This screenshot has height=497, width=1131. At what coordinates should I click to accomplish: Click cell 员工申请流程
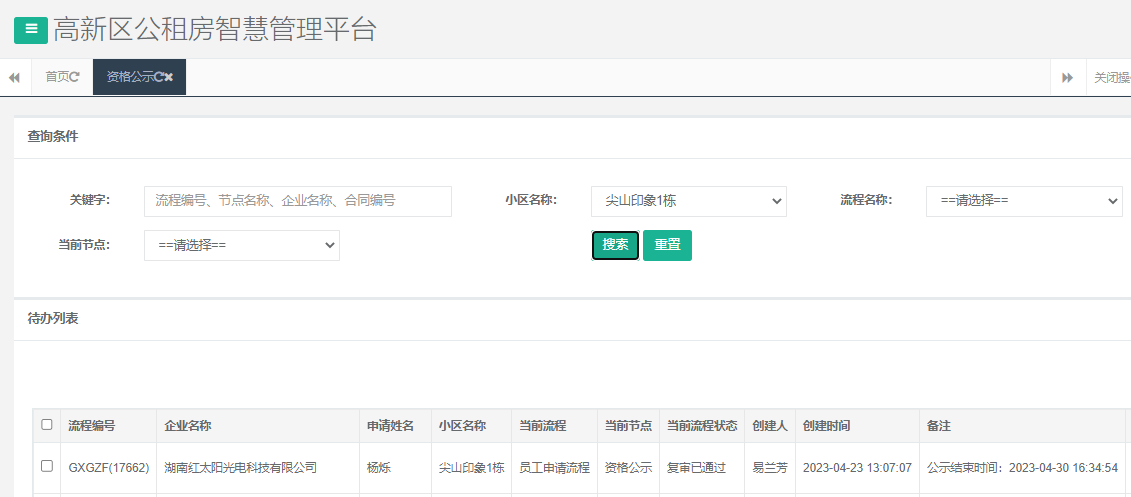(555, 467)
